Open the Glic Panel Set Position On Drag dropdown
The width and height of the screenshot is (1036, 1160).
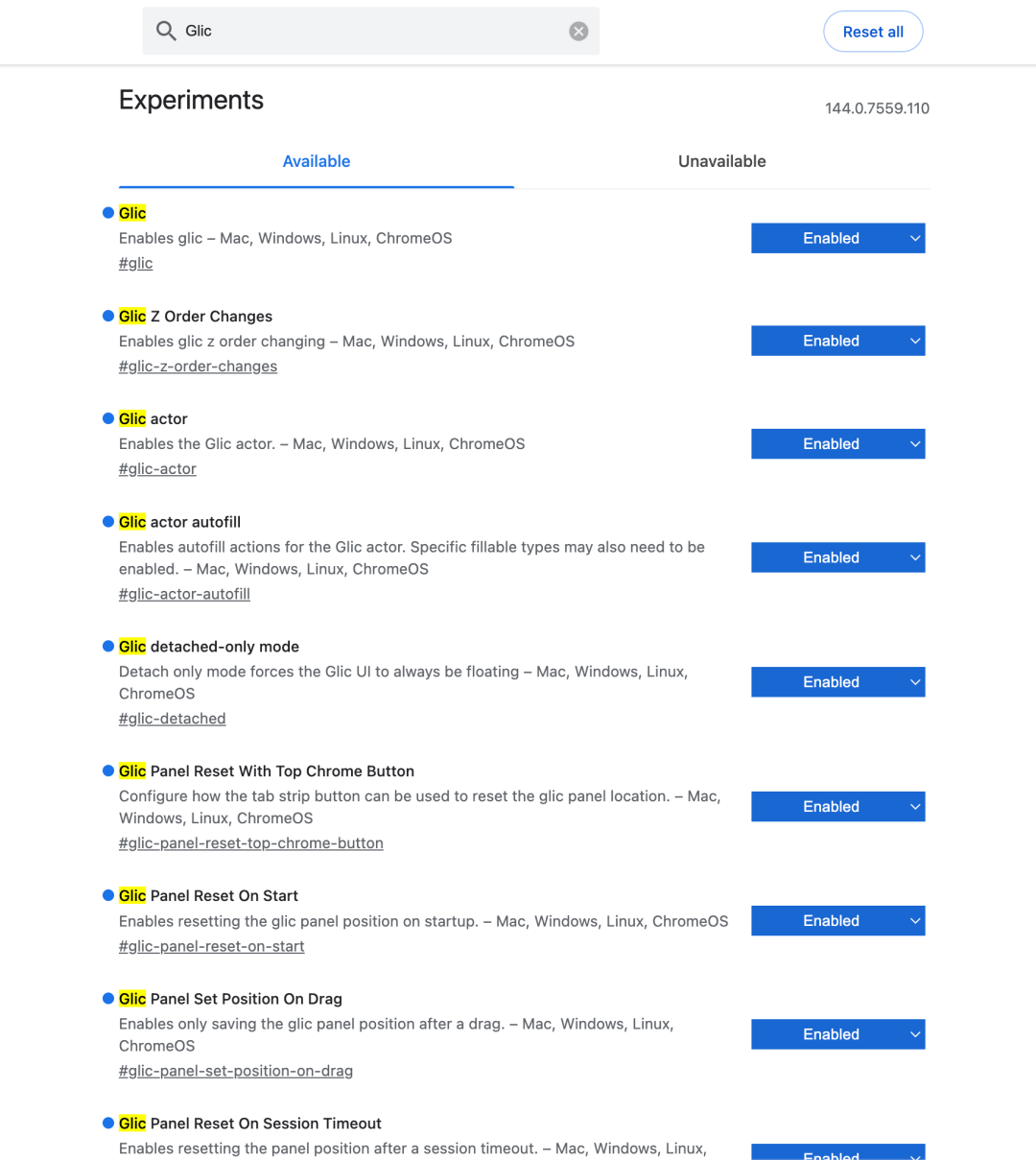[837, 1033]
